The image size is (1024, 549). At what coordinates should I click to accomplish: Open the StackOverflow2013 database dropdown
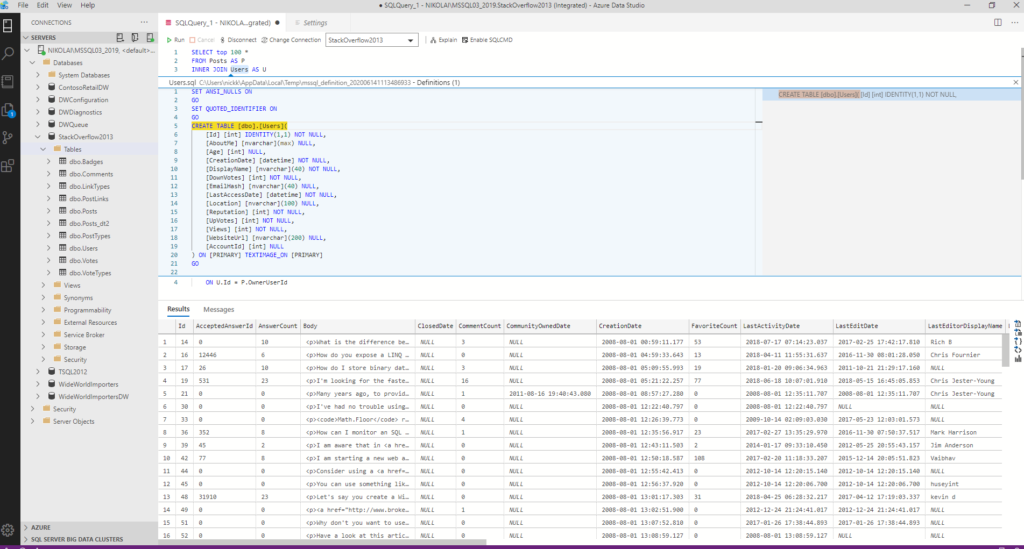pyautogui.click(x=372, y=40)
